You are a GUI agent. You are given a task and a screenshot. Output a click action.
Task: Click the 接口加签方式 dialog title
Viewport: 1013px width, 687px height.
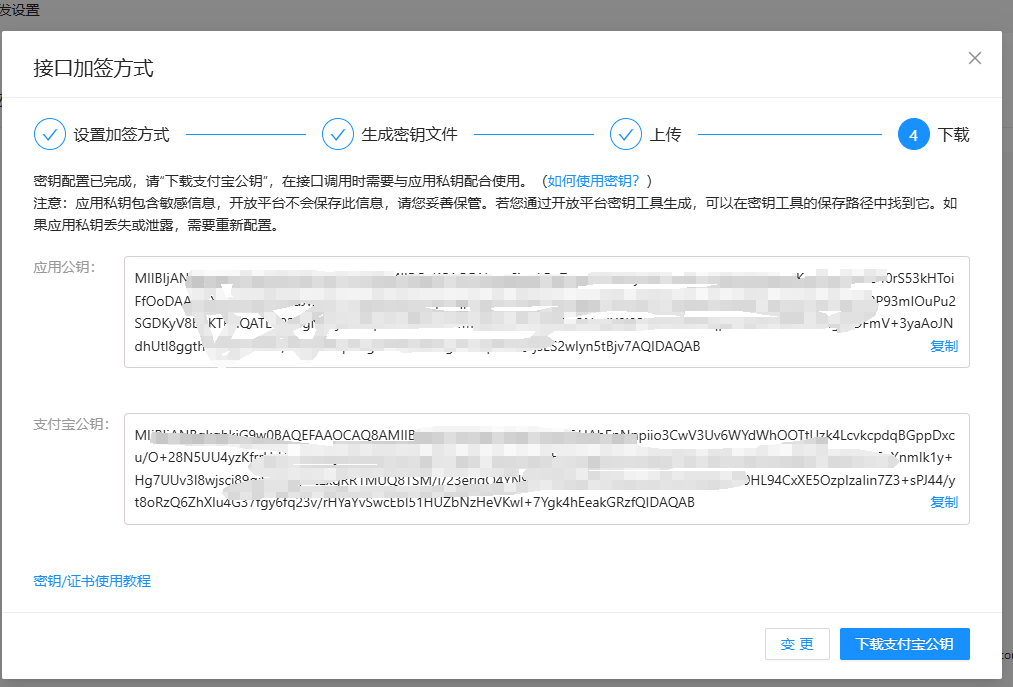click(94, 68)
